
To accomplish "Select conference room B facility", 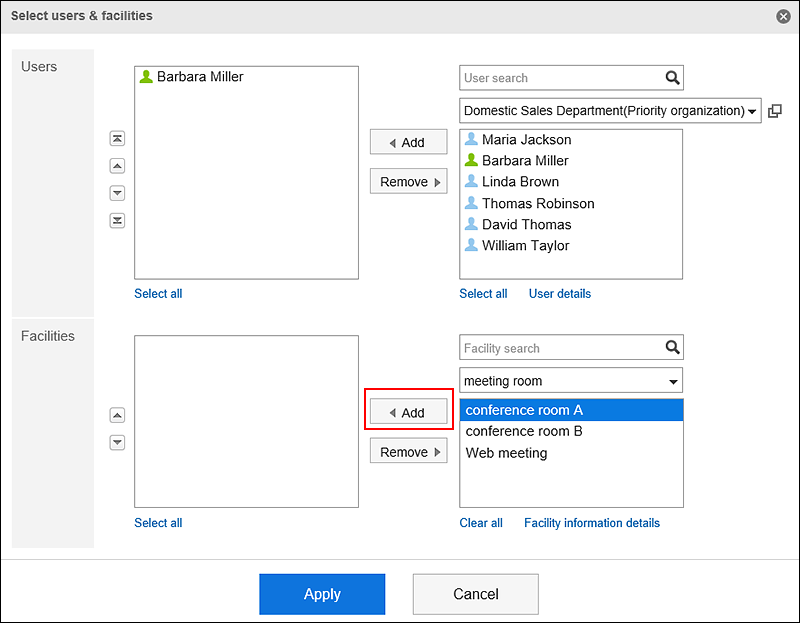I will (571, 431).
